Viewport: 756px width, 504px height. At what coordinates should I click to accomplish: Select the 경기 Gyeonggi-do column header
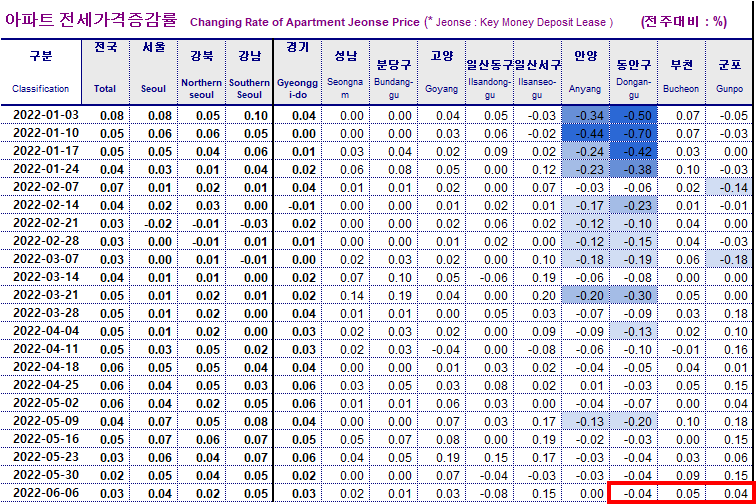[297, 72]
